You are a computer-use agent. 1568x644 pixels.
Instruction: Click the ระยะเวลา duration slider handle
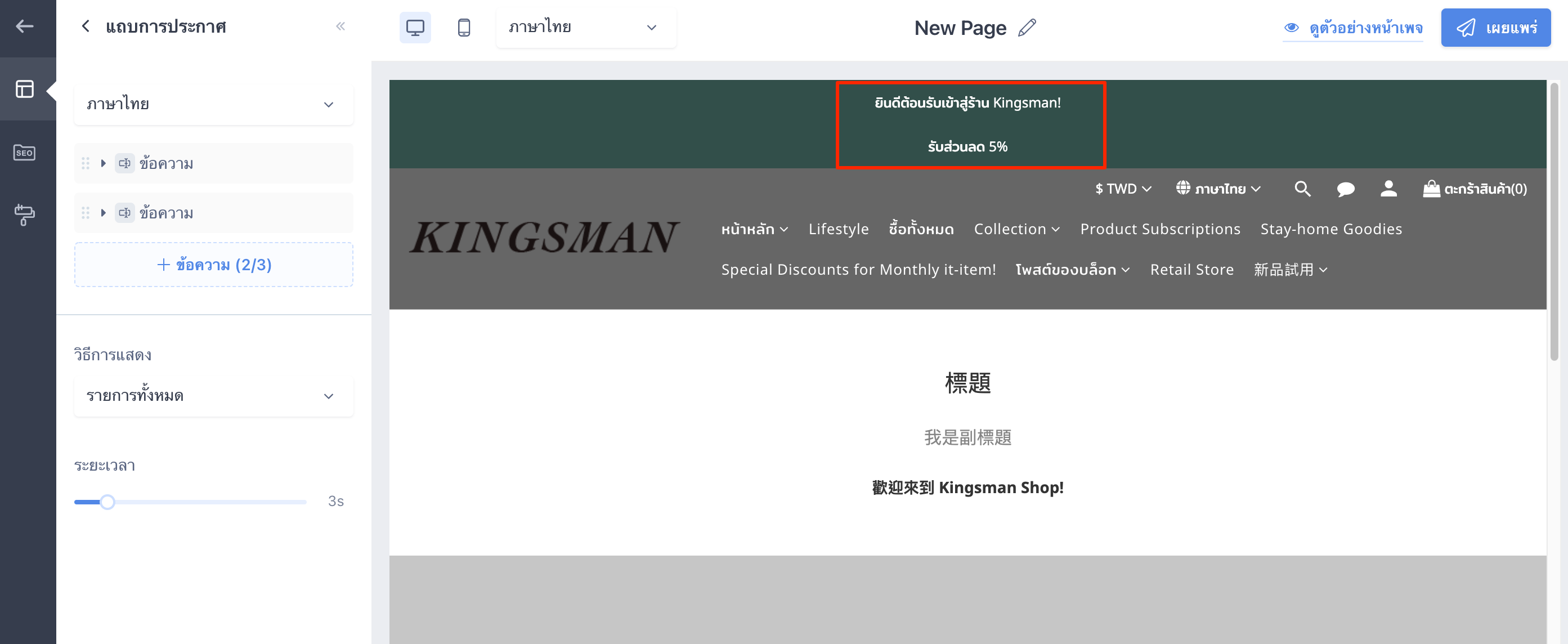(107, 502)
